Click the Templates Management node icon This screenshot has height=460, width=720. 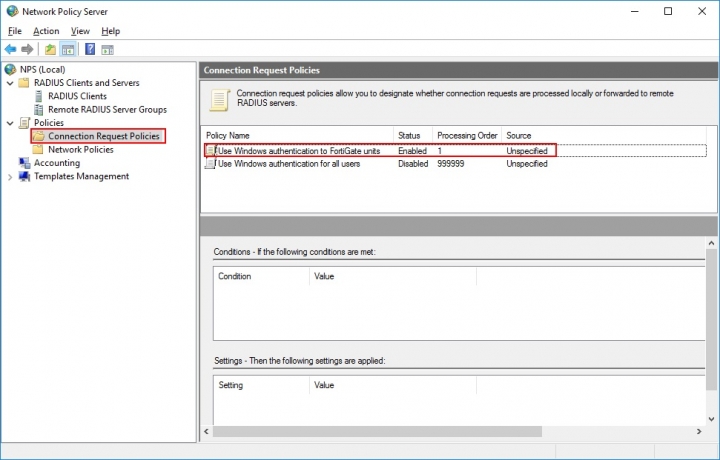[x=24, y=176]
